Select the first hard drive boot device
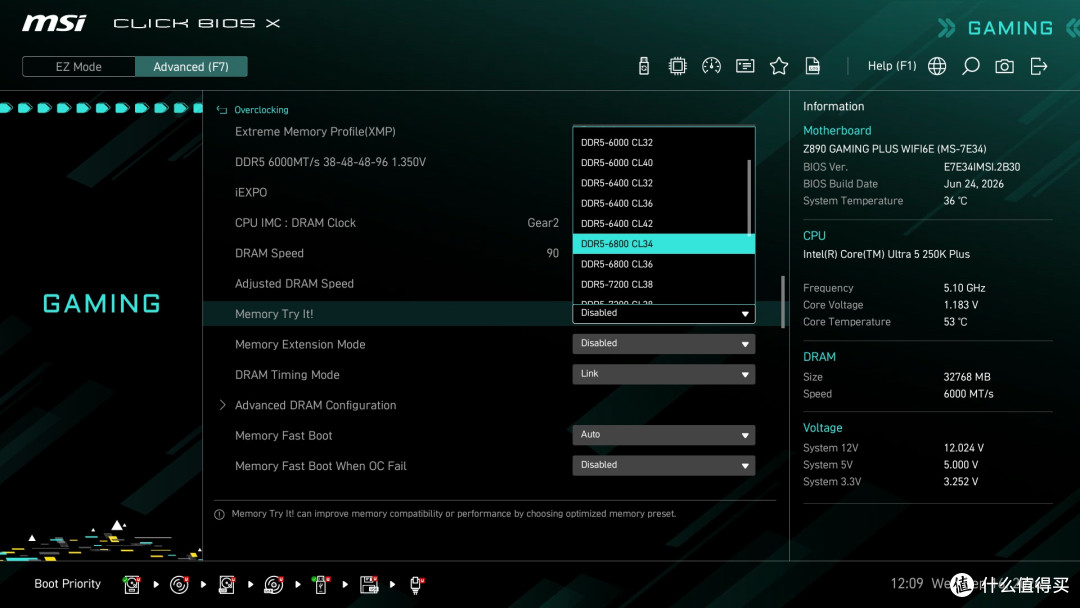The width and height of the screenshot is (1080, 608). [132, 585]
